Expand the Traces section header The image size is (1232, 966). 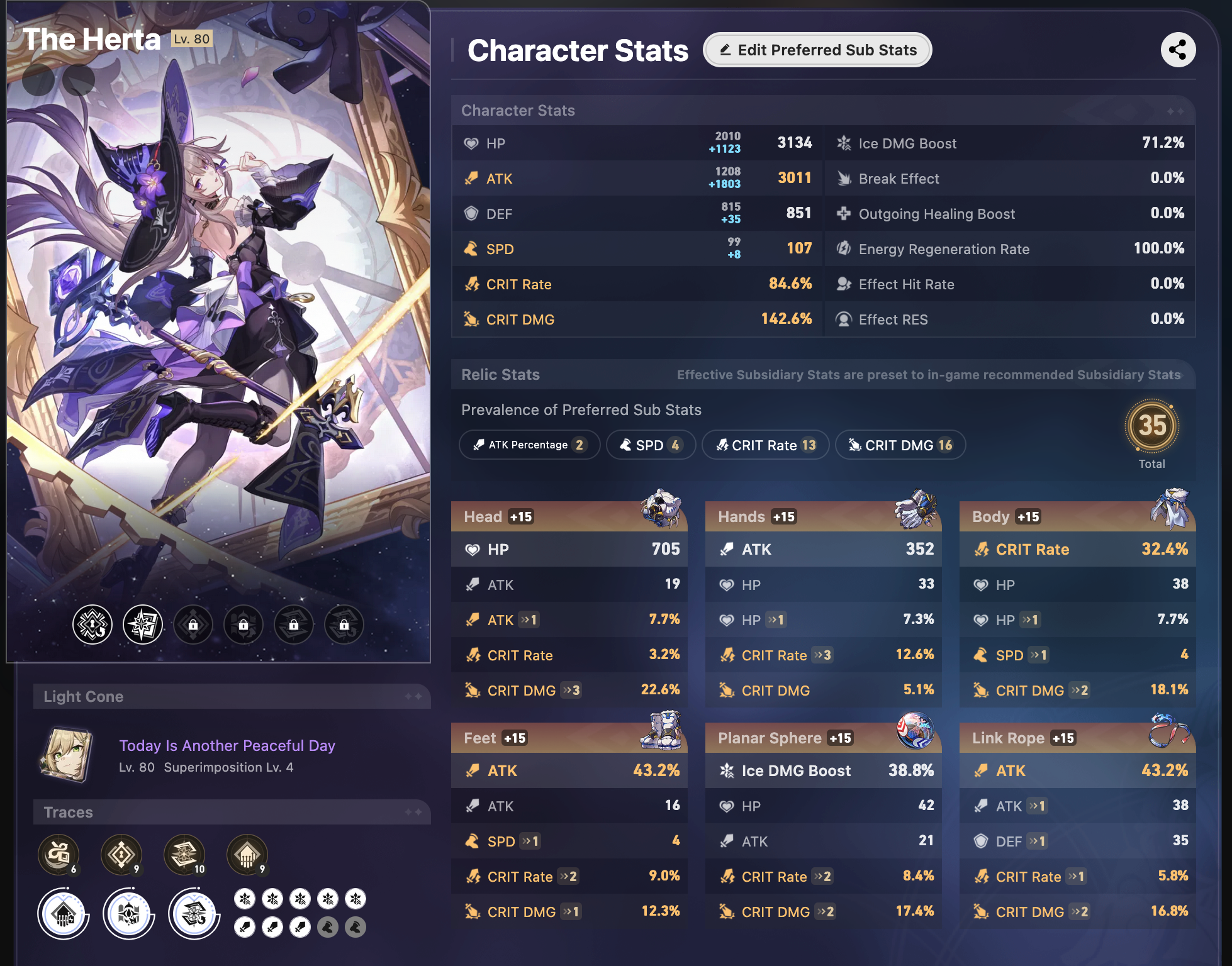pyautogui.click(x=232, y=812)
